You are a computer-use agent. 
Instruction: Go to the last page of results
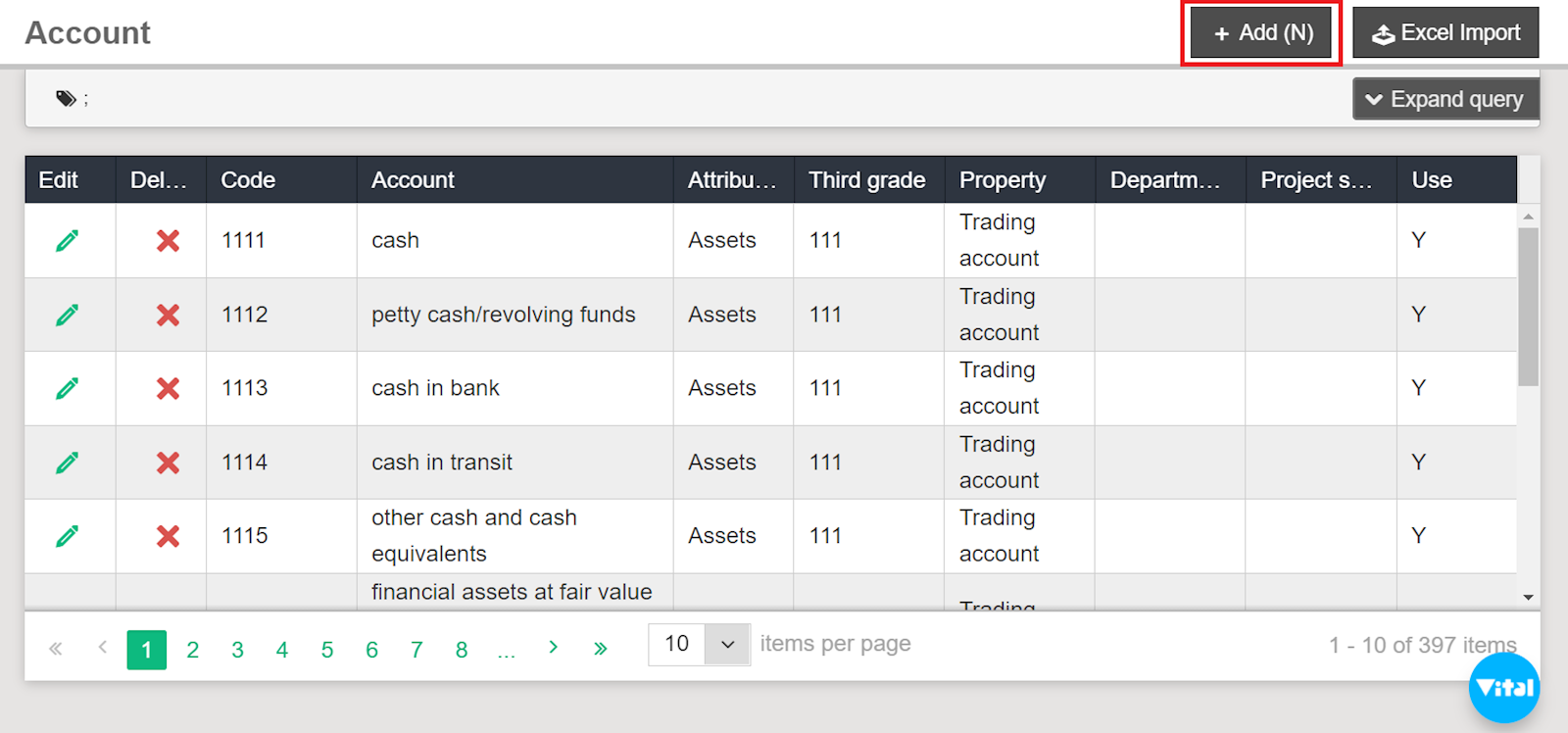pos(600,648)
